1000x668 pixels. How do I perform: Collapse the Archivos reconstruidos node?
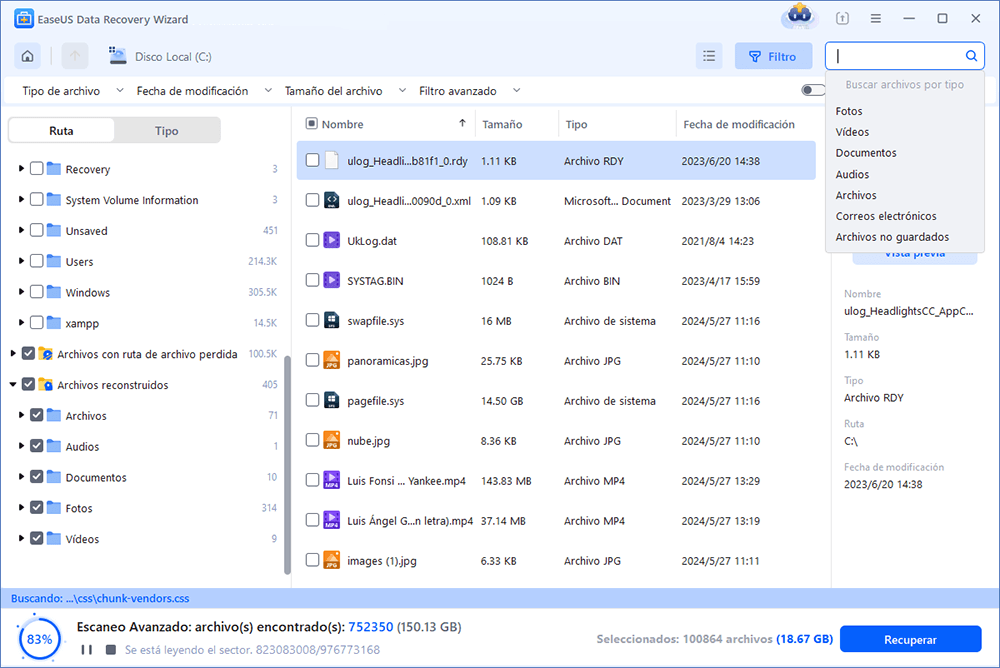[x=13, y=384]
